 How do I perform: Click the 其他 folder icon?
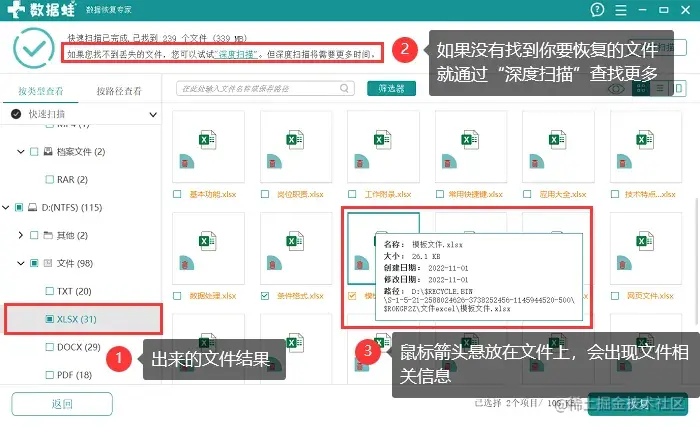[48, 235]
